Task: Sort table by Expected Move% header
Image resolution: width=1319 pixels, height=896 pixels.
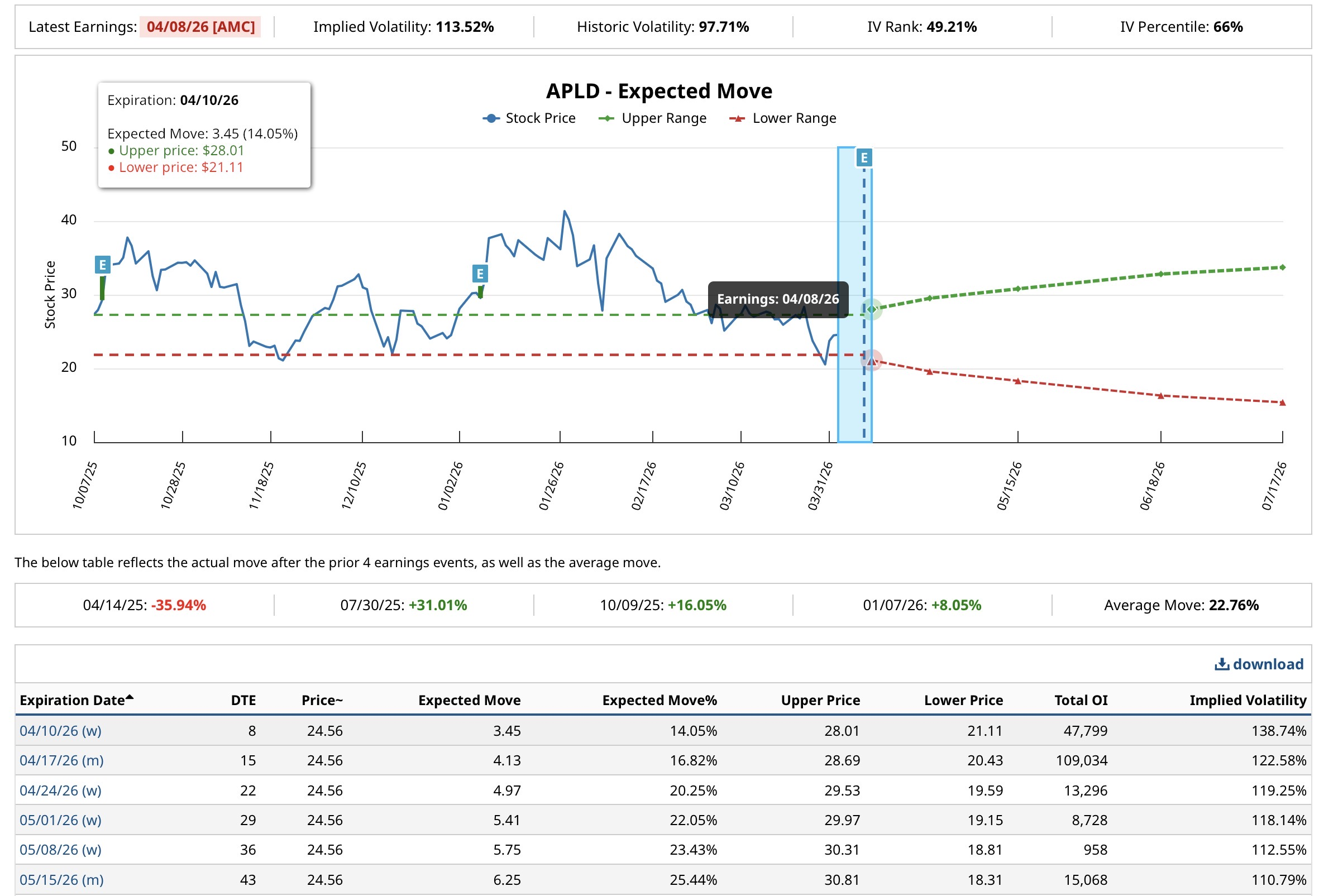Action: (x=659, y=699)
